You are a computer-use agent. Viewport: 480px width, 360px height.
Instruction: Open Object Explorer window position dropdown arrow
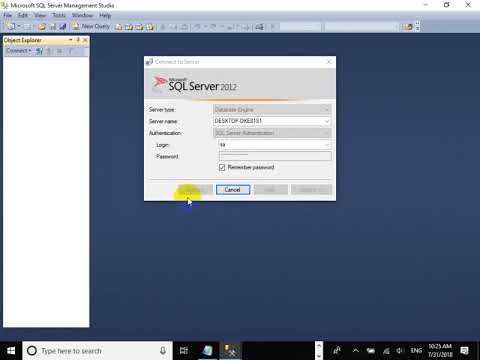click(71, 40)
